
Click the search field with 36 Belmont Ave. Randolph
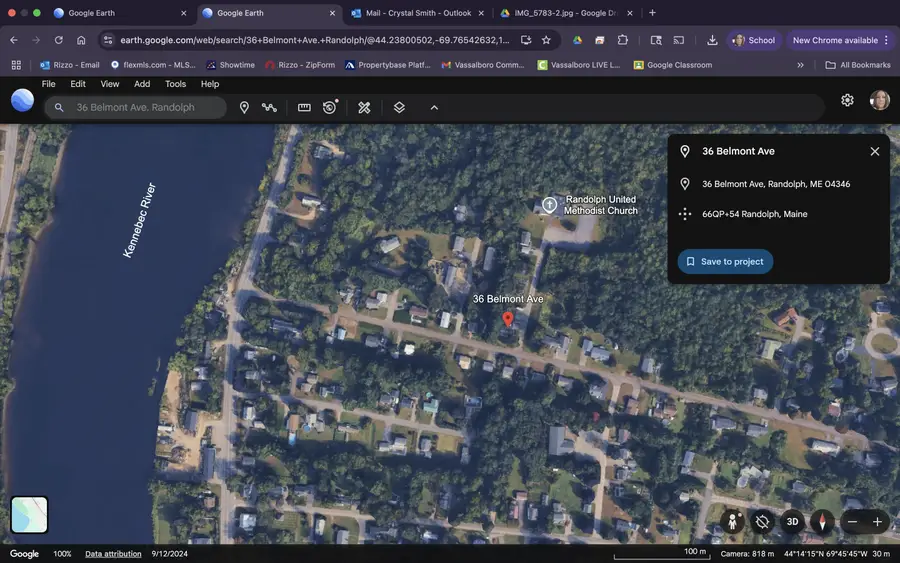[135, 107]
